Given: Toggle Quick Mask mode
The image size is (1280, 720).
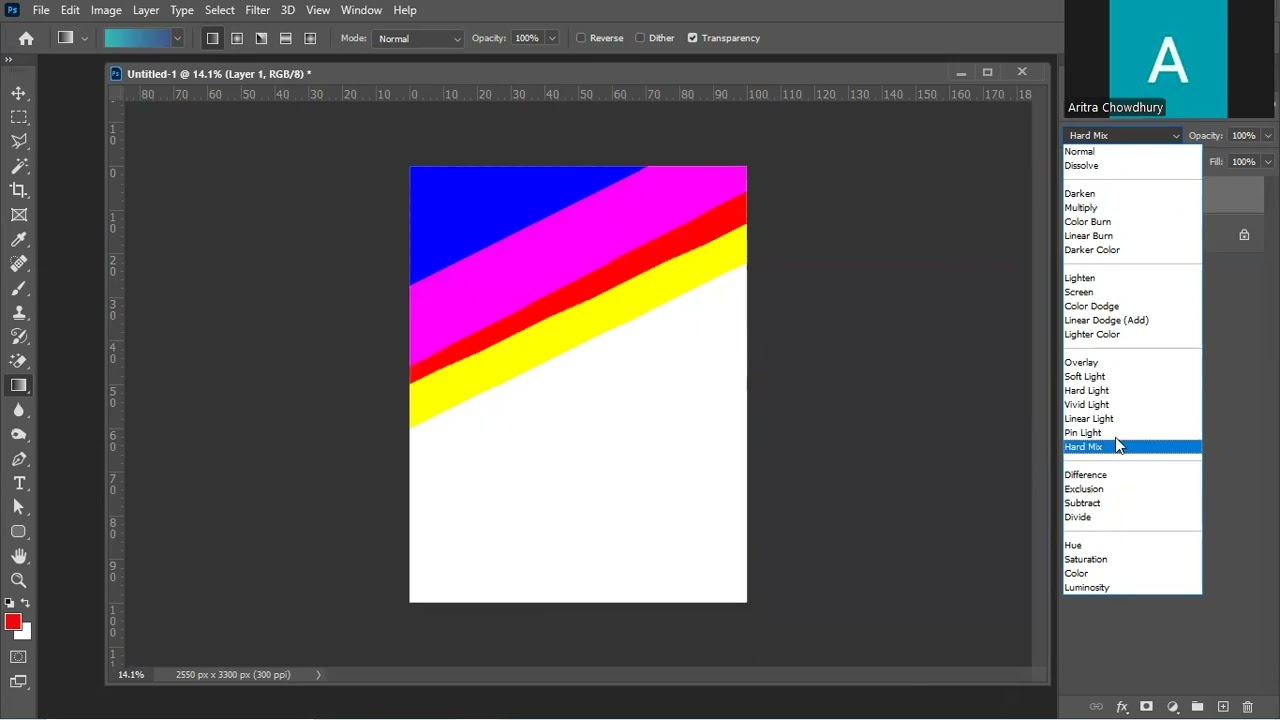Looking at the screenshot, I should tap(19, 657).
